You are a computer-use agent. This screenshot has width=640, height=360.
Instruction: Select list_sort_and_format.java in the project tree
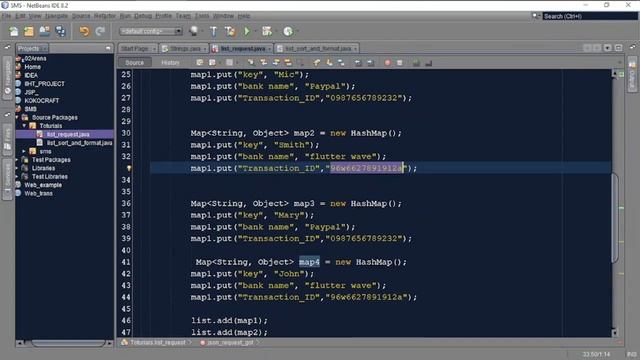coord(79,143)
